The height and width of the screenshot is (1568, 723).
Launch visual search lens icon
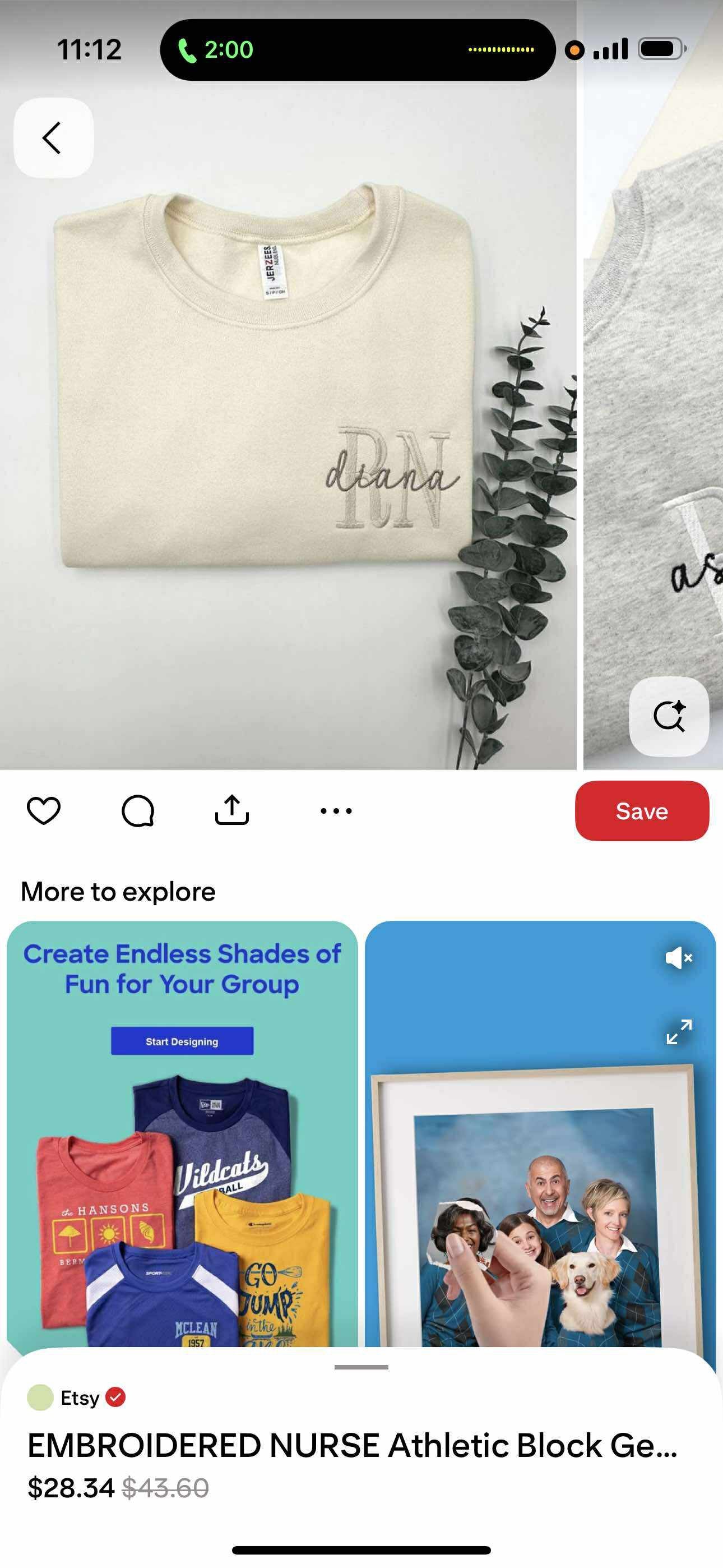(669, 717)
